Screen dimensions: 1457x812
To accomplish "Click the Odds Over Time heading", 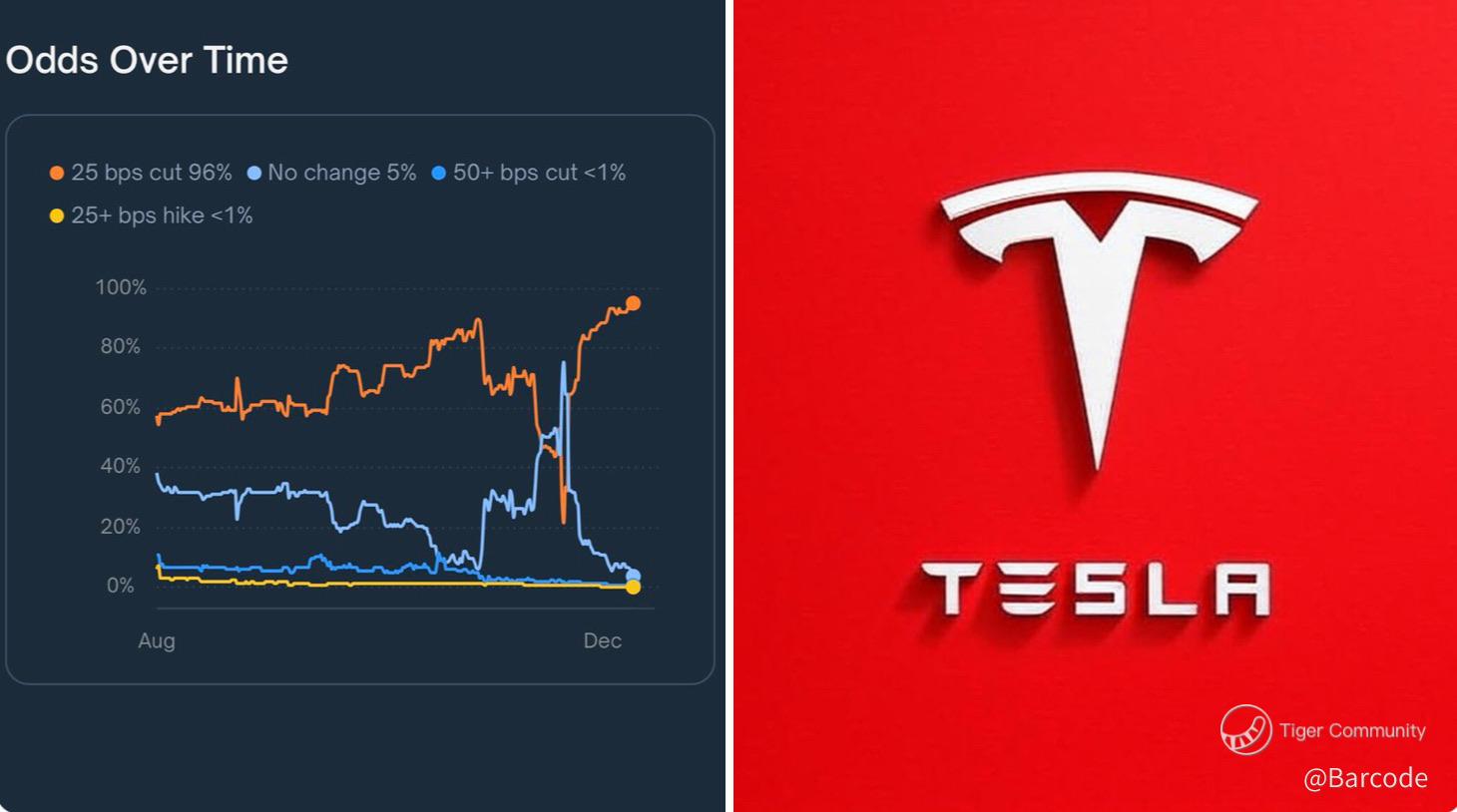I will [x=147, y=60].
